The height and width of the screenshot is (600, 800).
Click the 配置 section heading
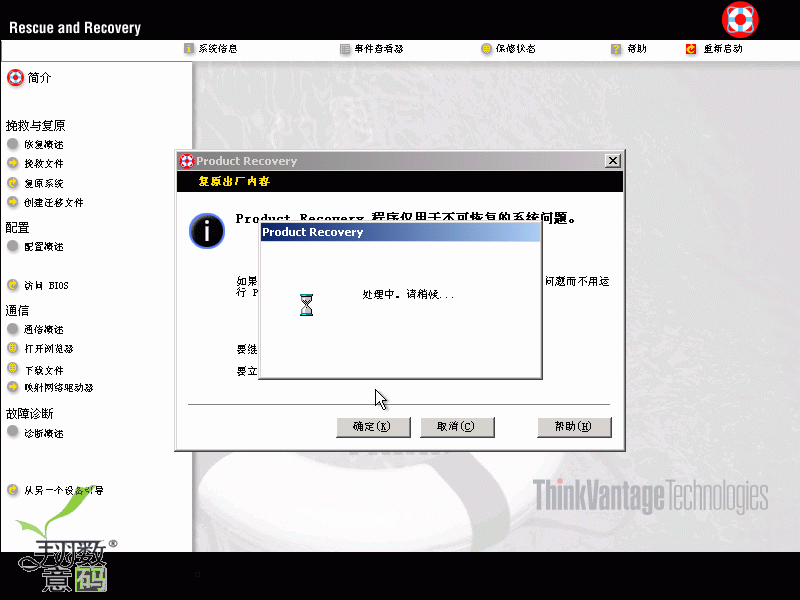point(17,228)
